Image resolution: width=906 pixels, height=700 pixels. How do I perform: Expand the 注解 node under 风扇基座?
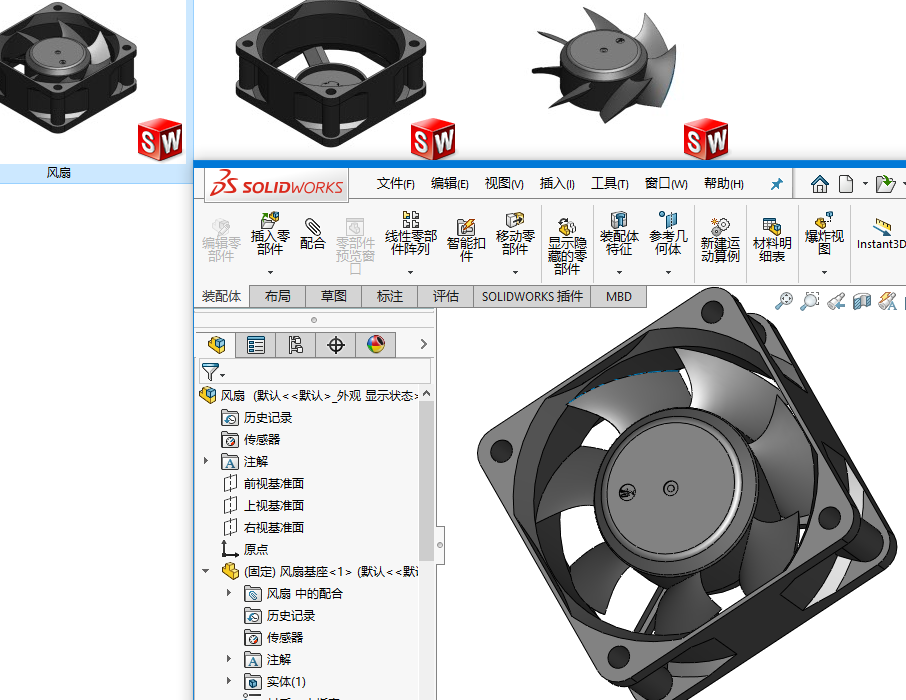229,658
